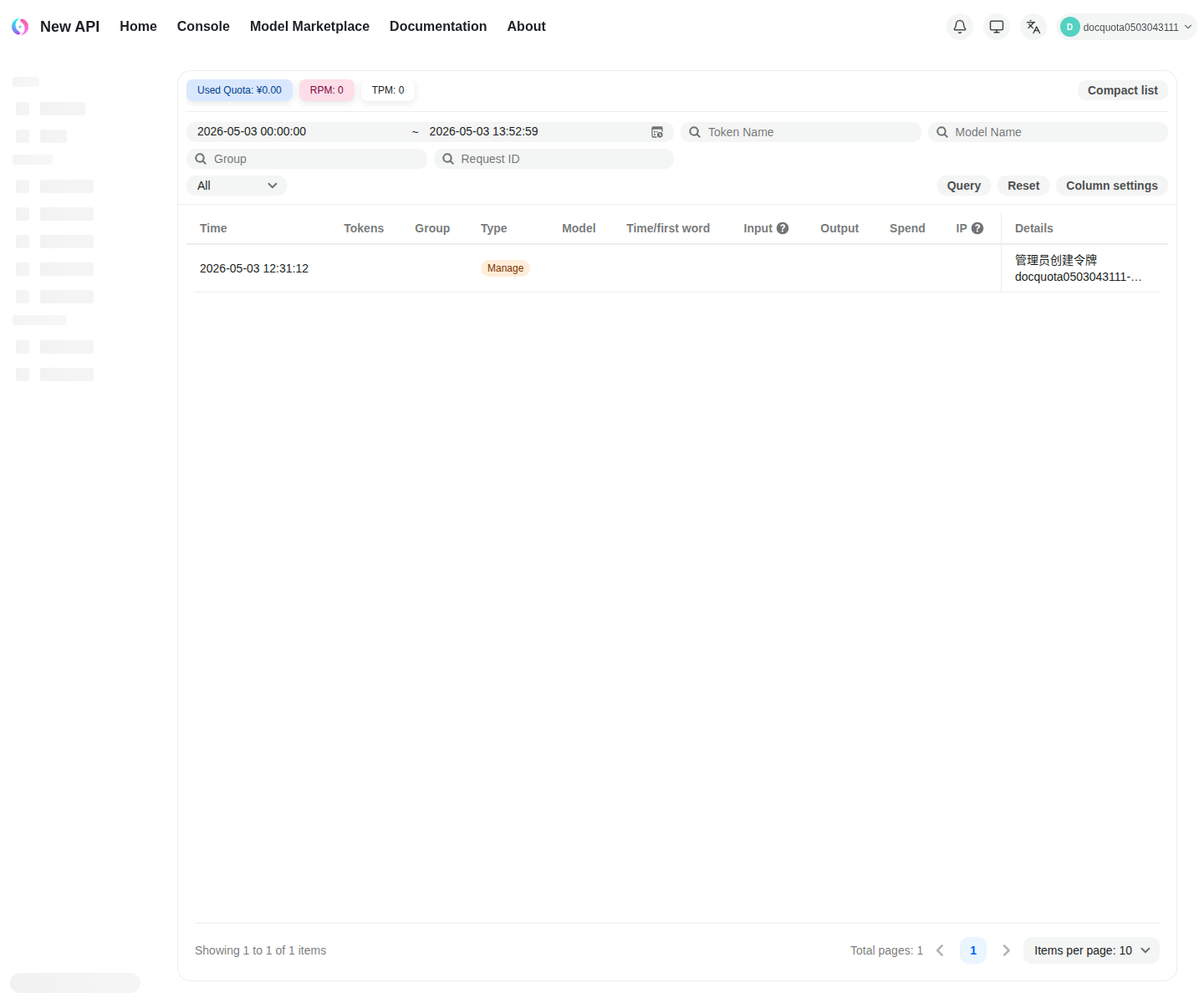Open the notifications bell
The width and height of the screenshot is (1204, 1003).
tap(960, 27)
